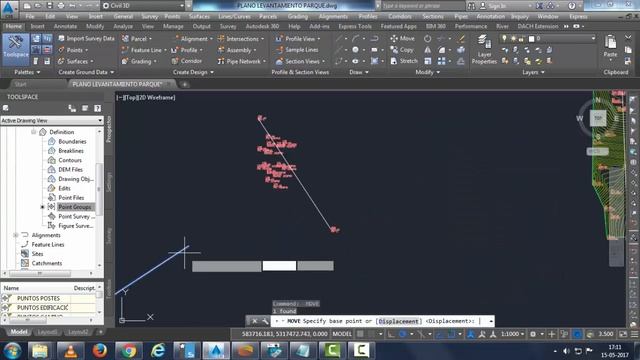Click the Rotate tool icon
Image resolution: width=640 pixels, height=360 pixels.
[427, 38]
